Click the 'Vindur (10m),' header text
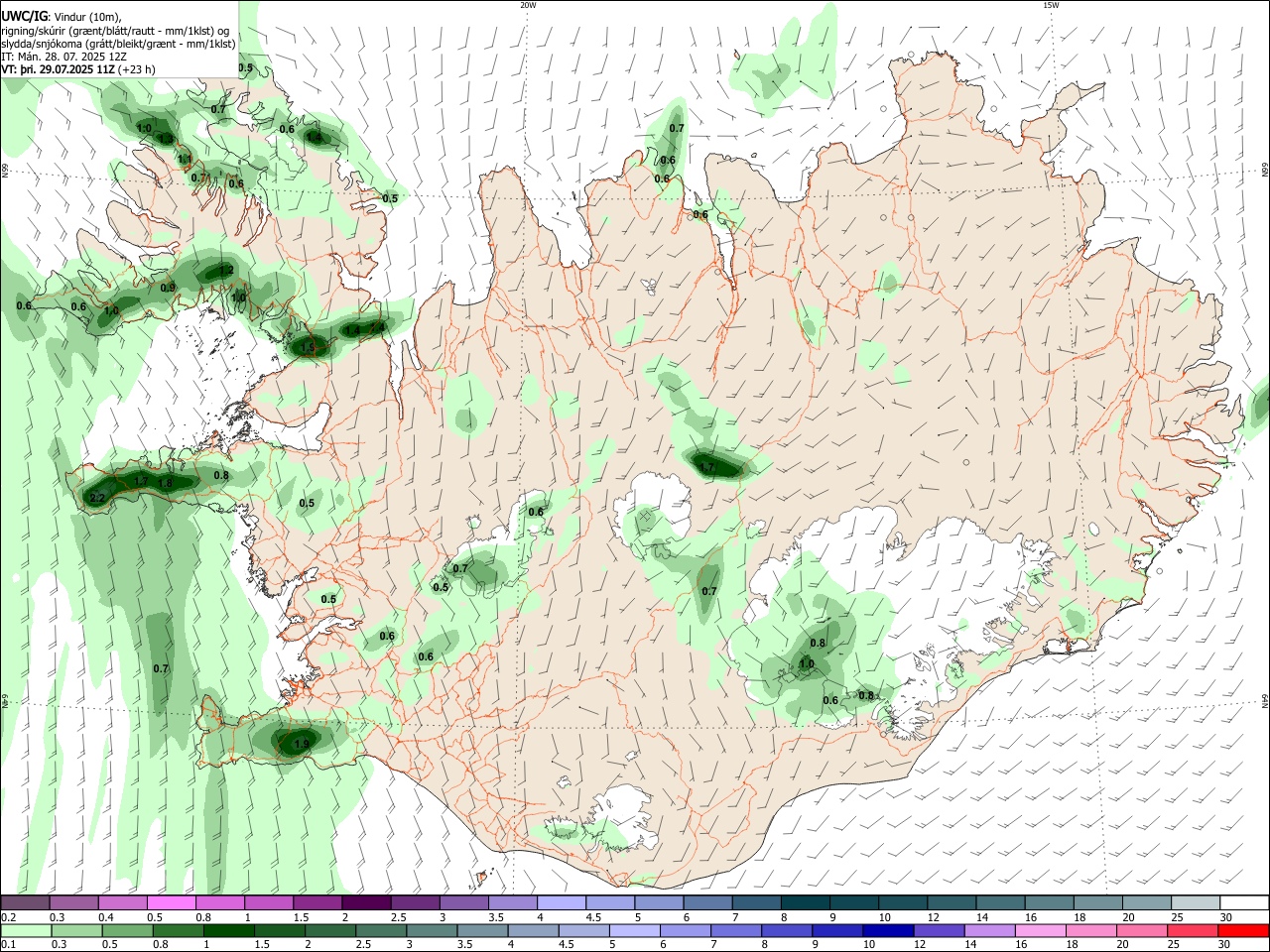The image size is (1270, 952). [x=86, y=17]
